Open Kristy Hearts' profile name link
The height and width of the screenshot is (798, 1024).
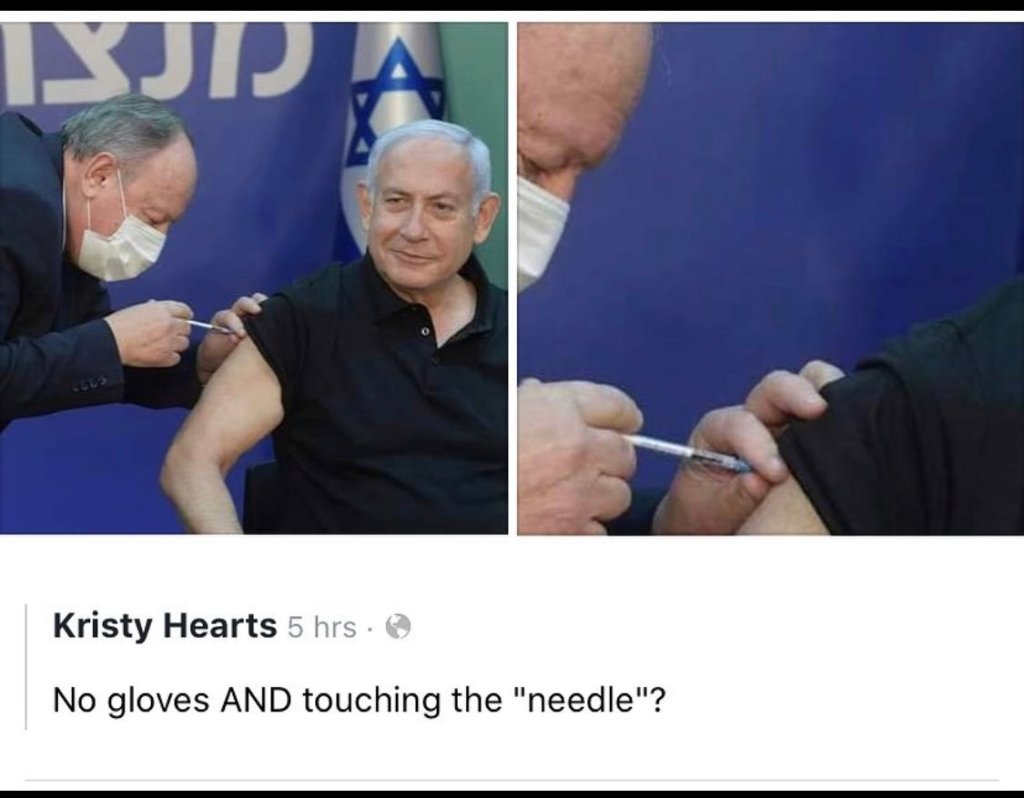click(x=165, y=626)
